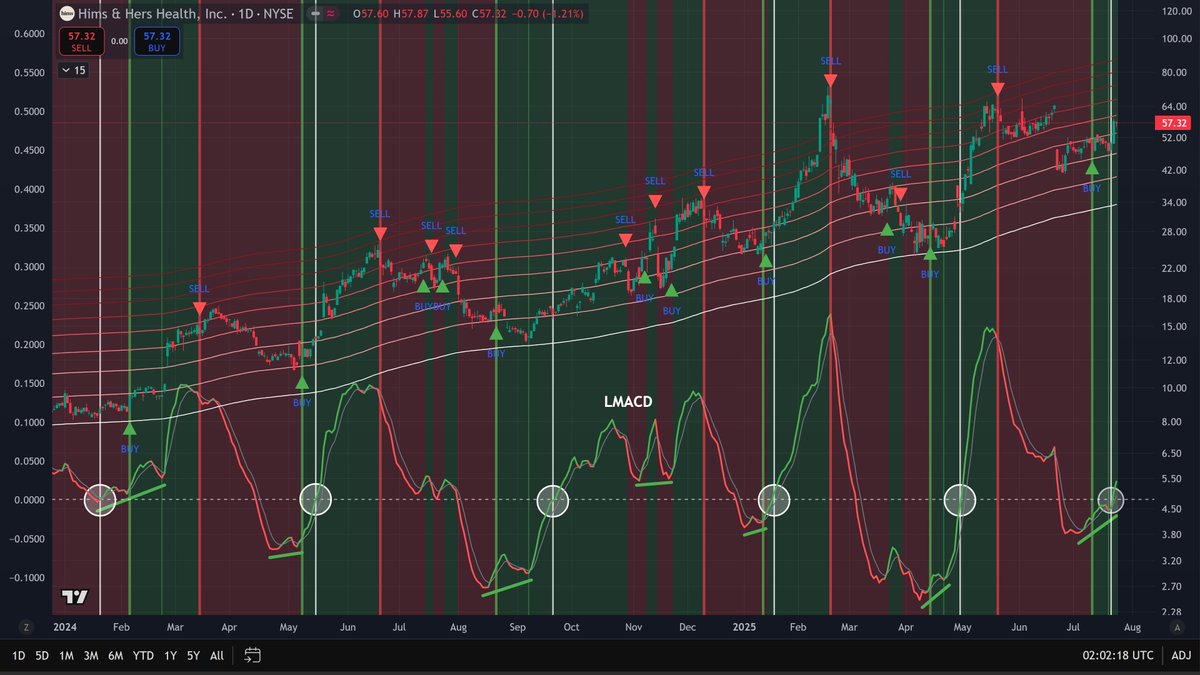Open the 02:02:18 UTC timezone menu
The height and width of the screenshot is (675, 1200).
[1117, 656]
